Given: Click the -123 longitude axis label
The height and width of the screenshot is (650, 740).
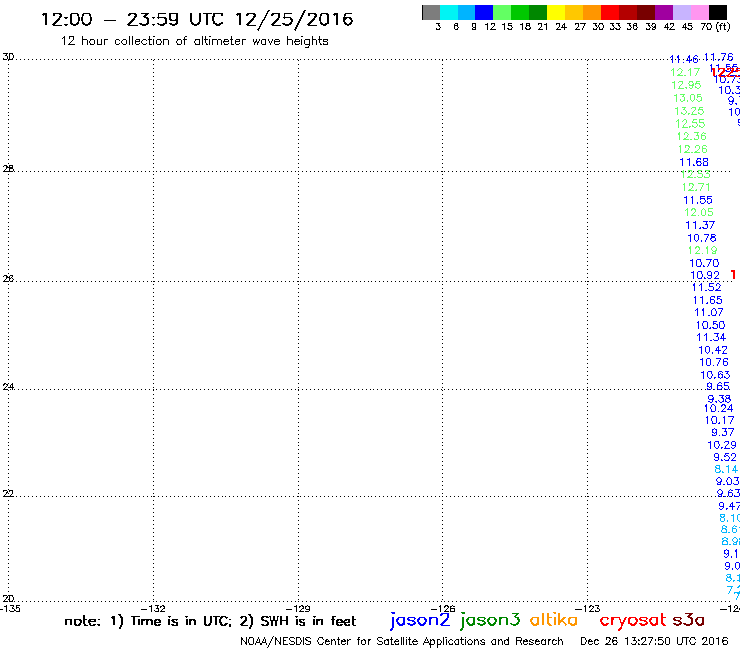Looking at the screenshot, I should click(x=588, y=608).
